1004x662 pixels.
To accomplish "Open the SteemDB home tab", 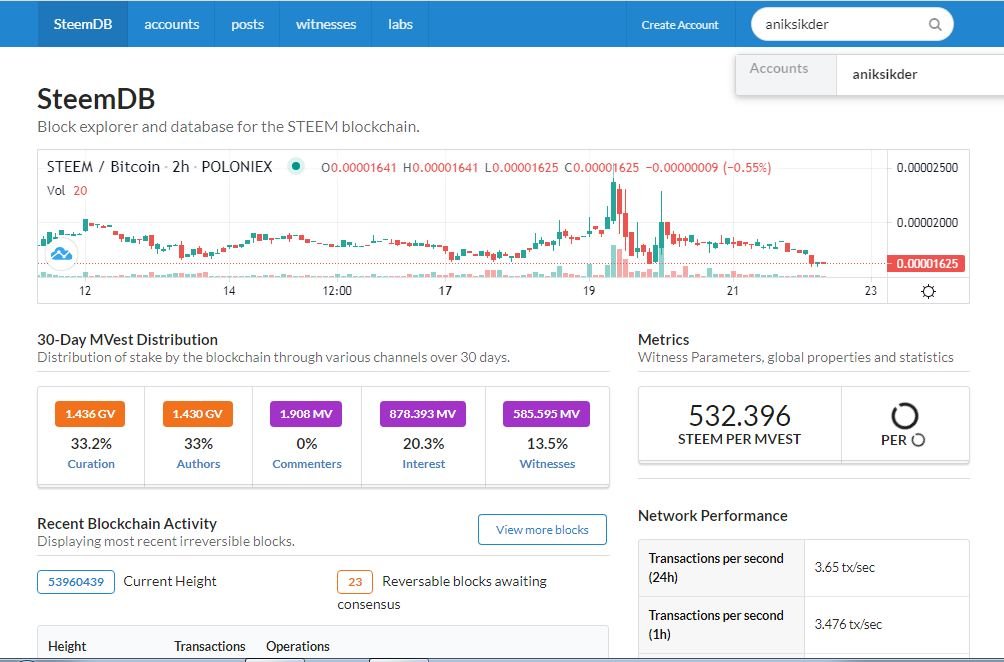I will 83,24.
